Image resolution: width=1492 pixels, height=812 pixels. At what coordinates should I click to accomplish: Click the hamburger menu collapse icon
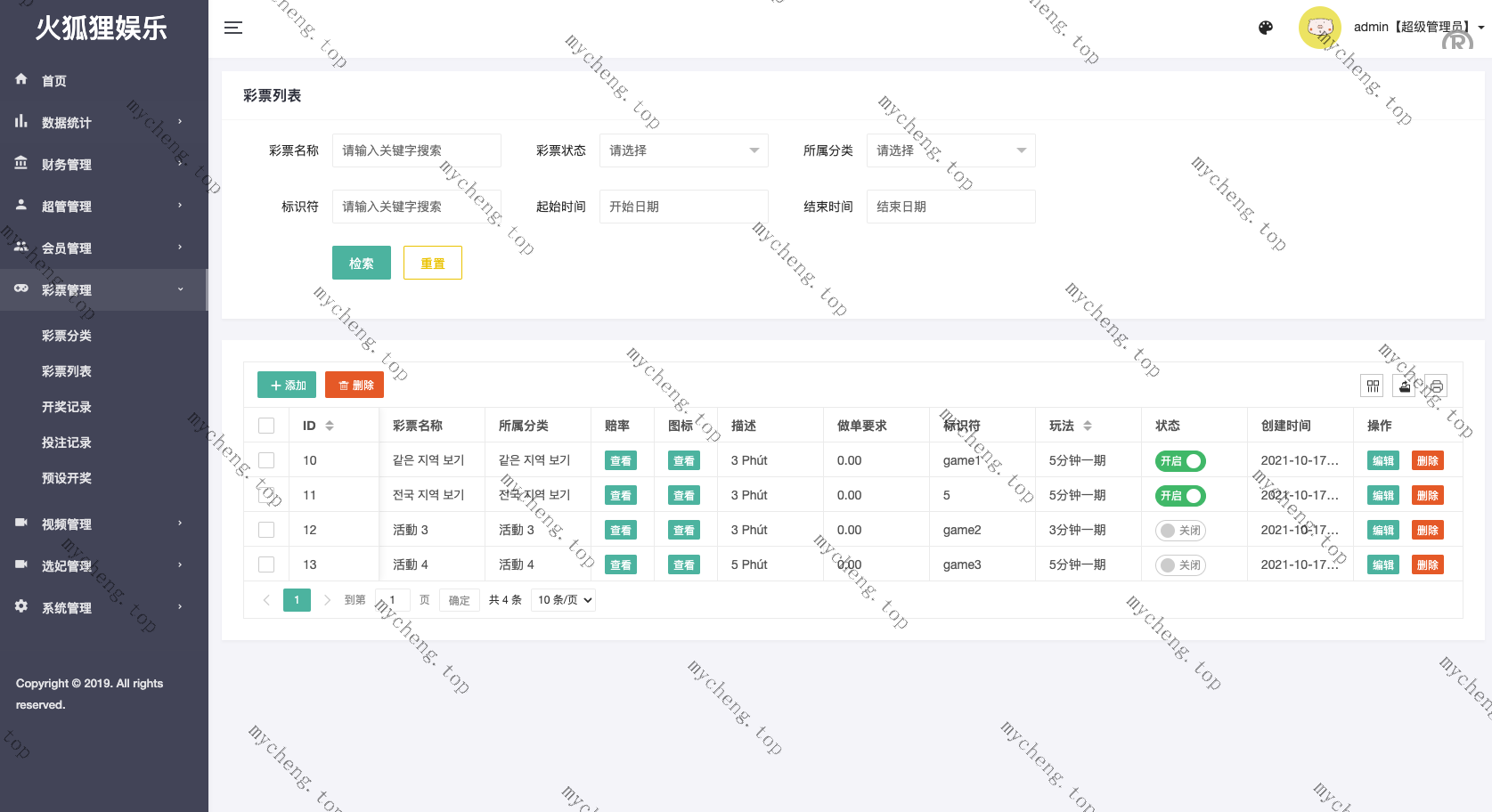tap(233, 28)
